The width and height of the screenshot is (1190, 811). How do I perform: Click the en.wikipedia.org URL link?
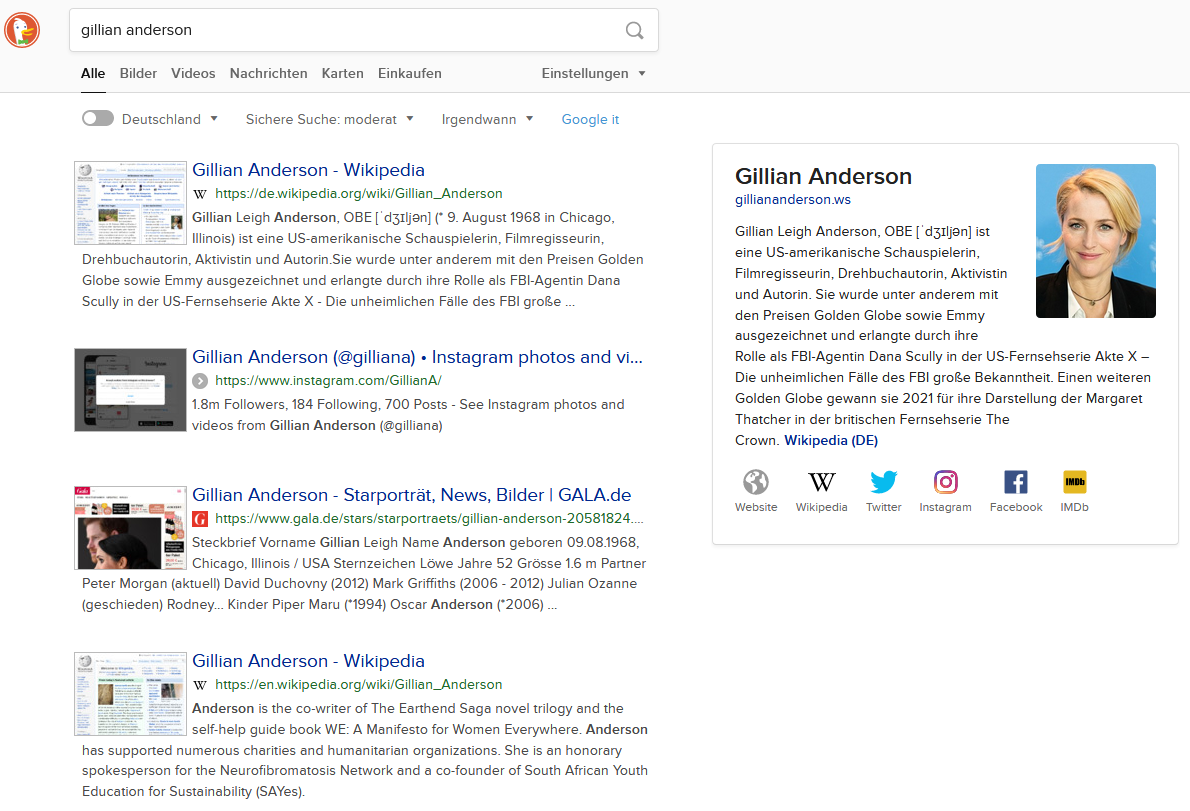358,684
